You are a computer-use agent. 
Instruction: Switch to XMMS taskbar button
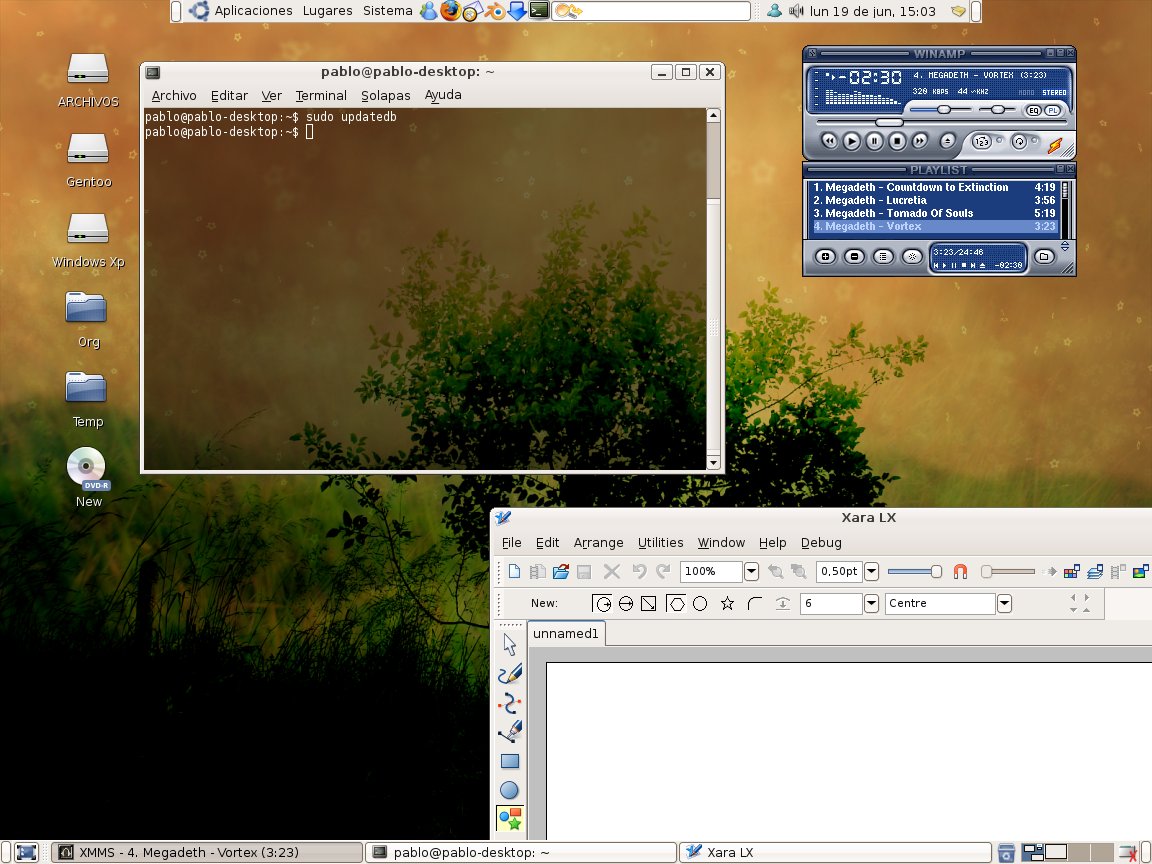[x=206, y=852]
